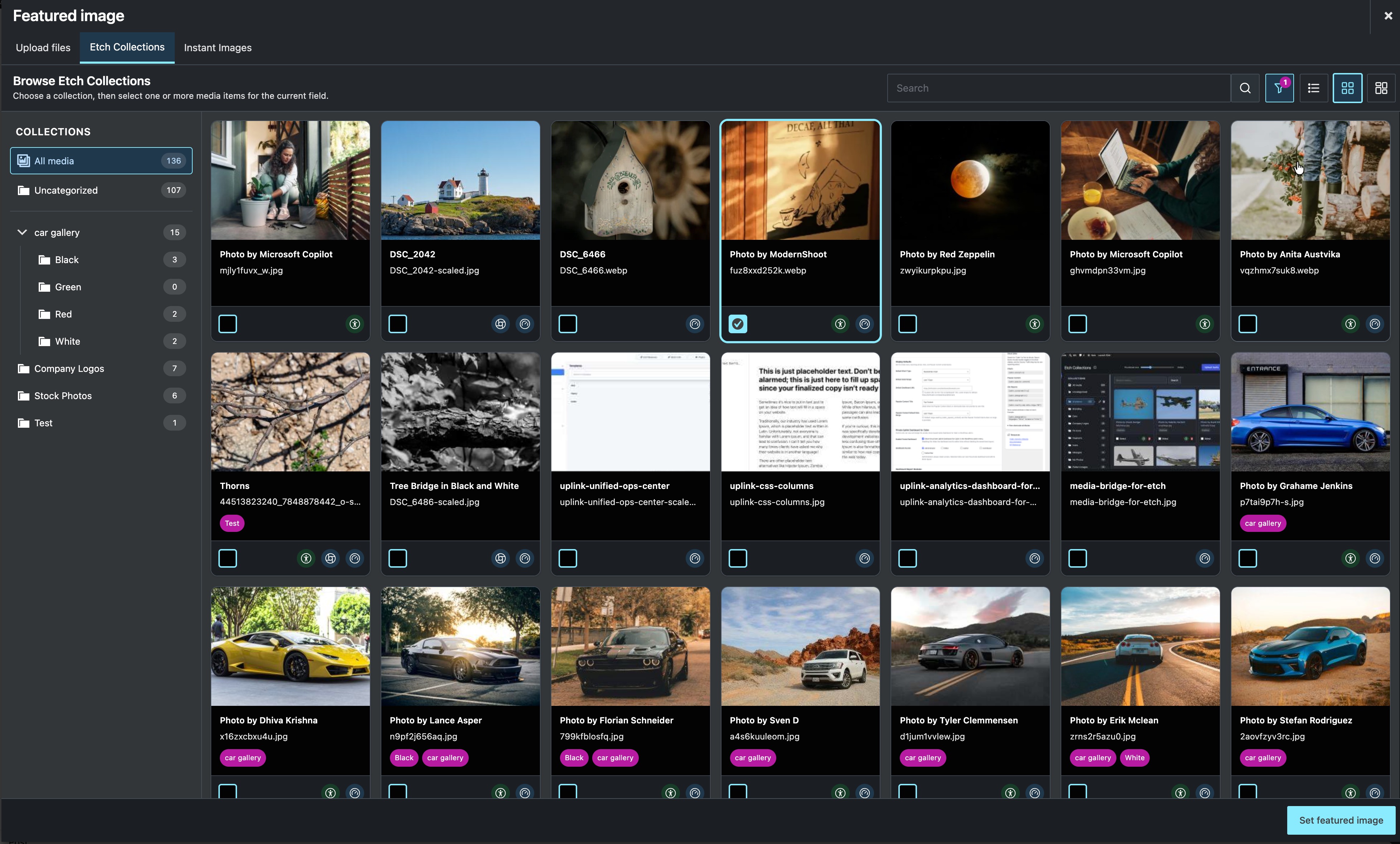
Task: Uncheck the Photo by ModernShoot checkbox
Action: point(738,324)
